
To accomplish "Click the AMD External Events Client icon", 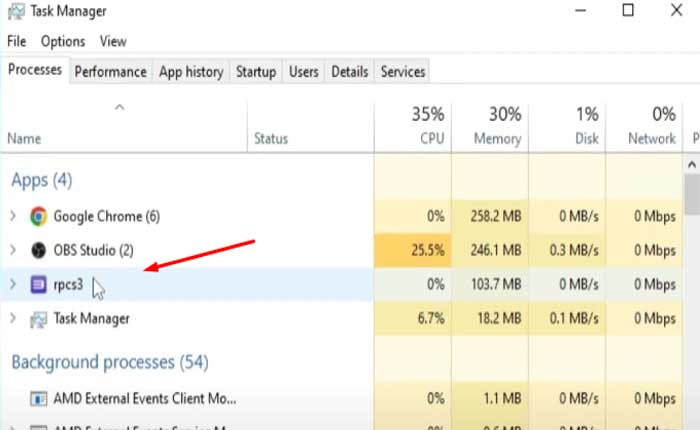I will point(39,399).
